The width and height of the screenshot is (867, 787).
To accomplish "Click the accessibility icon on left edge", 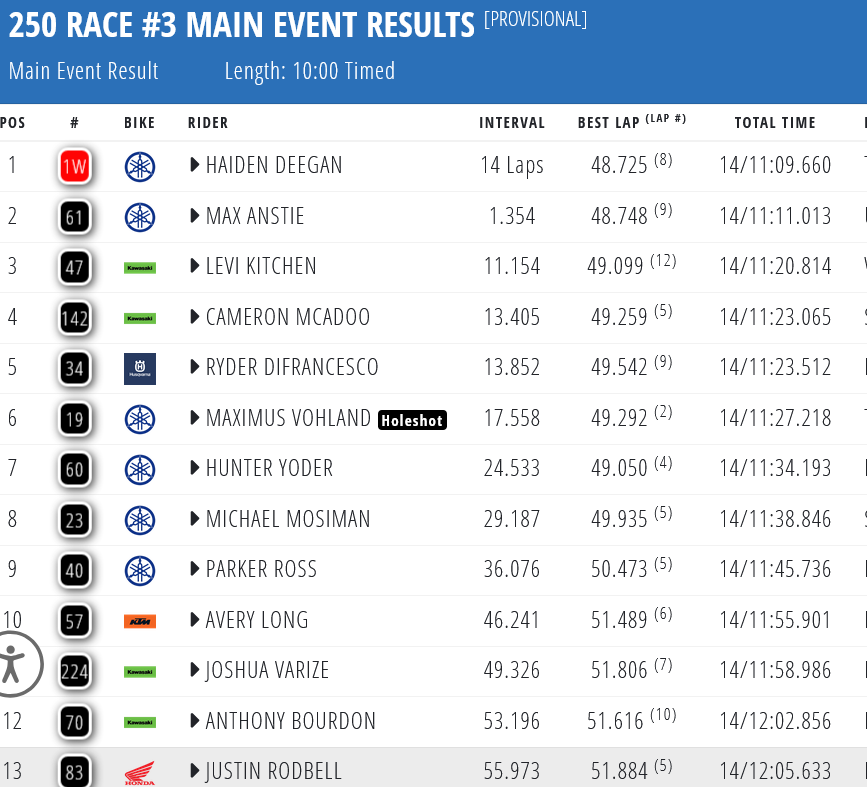I will tap(14, 663).
